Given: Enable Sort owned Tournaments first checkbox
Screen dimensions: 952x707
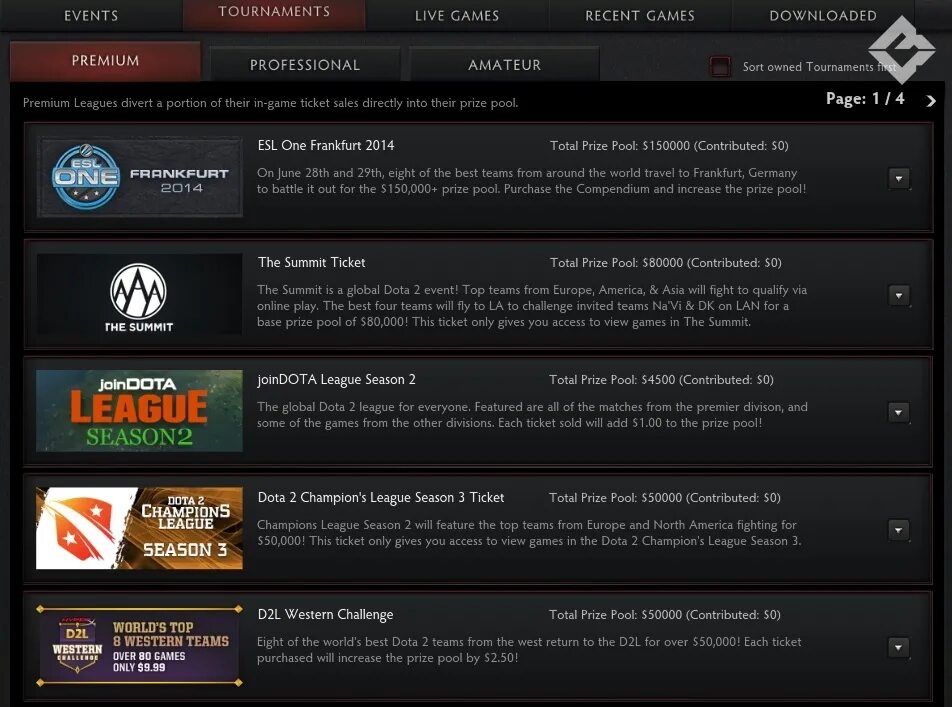Looking at the screenshot, I should click(x=720, y=66).
